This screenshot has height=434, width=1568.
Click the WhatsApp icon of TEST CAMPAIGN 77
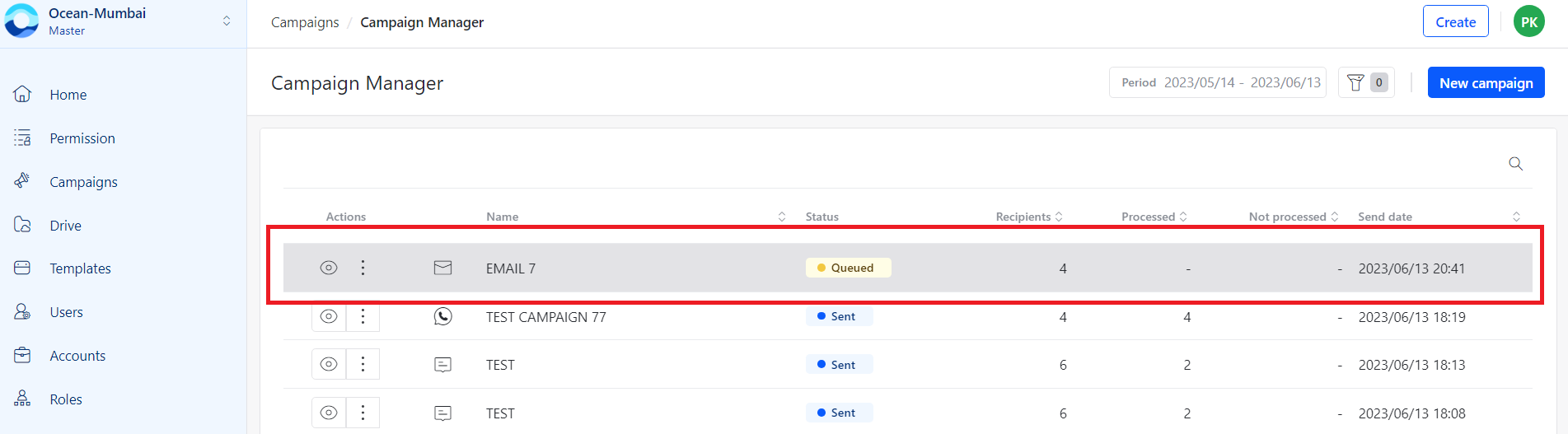point(442,316)
